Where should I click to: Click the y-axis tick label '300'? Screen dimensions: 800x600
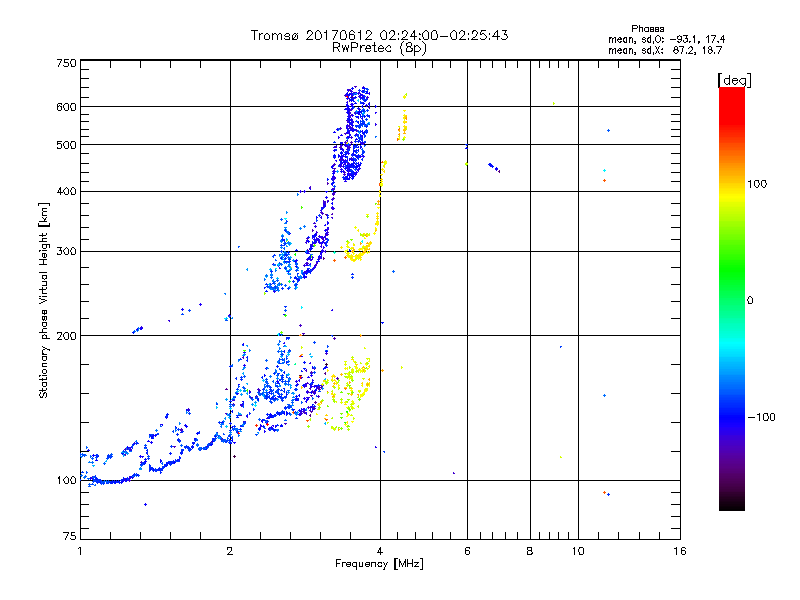[66, 251]
